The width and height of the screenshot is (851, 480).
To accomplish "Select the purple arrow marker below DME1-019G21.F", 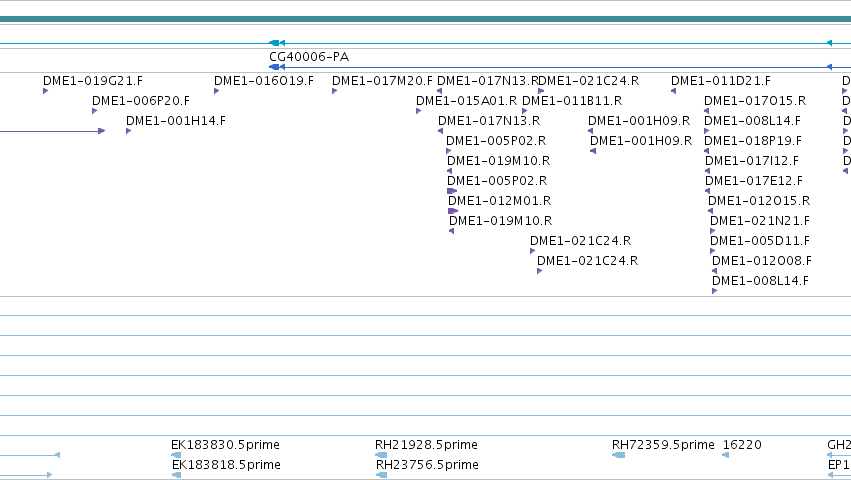I will click(46, 91).
